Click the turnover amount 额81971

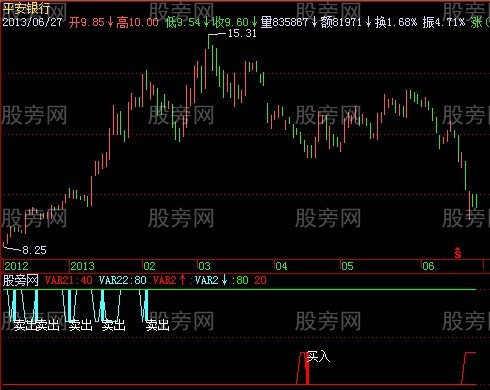tap(341, 22)
